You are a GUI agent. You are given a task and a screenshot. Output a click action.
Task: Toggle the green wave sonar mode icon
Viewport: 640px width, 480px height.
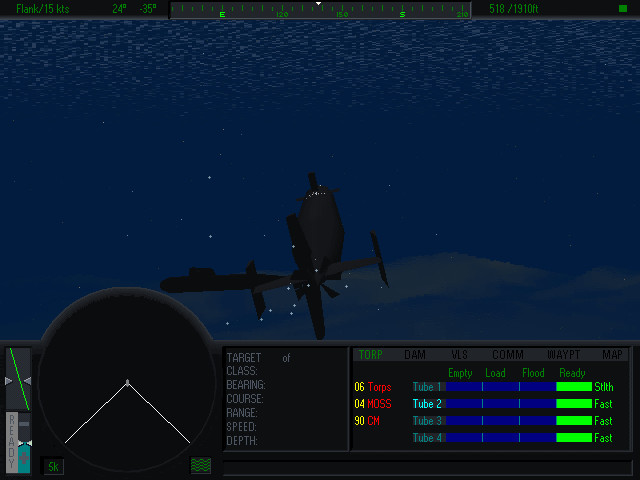click(201, 465)
